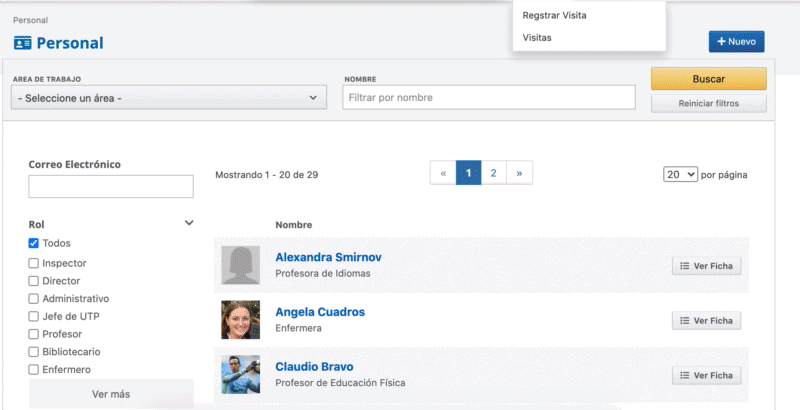Click Claudio Bravo's profile photo
Viewport: 800px width, 410px height.
point(240,374)
